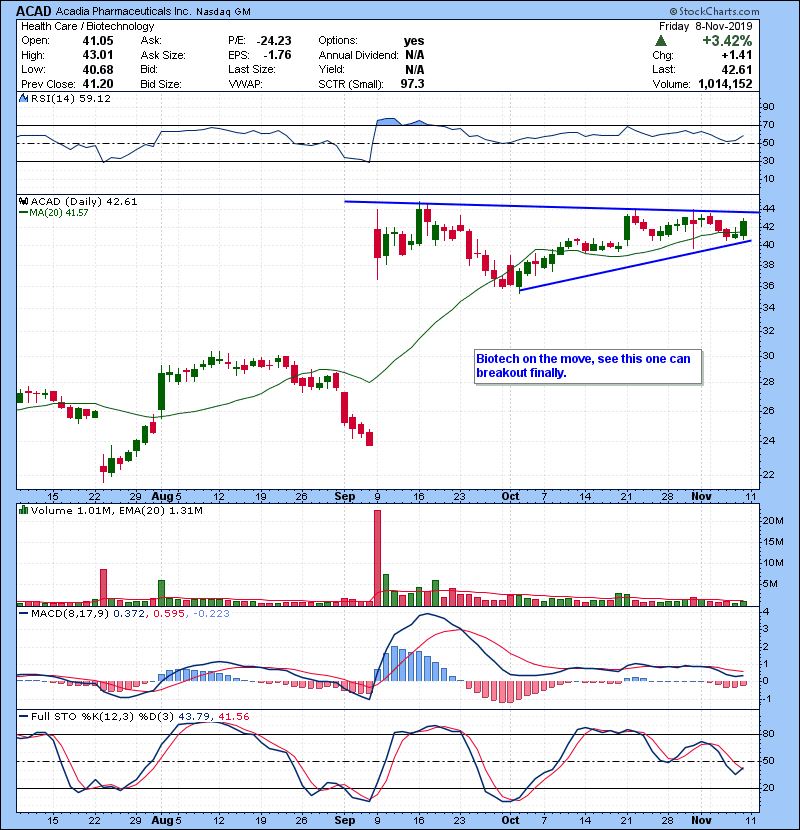Click the Open value 41.05
Screen dimensions: 800x830
(98, 41)
